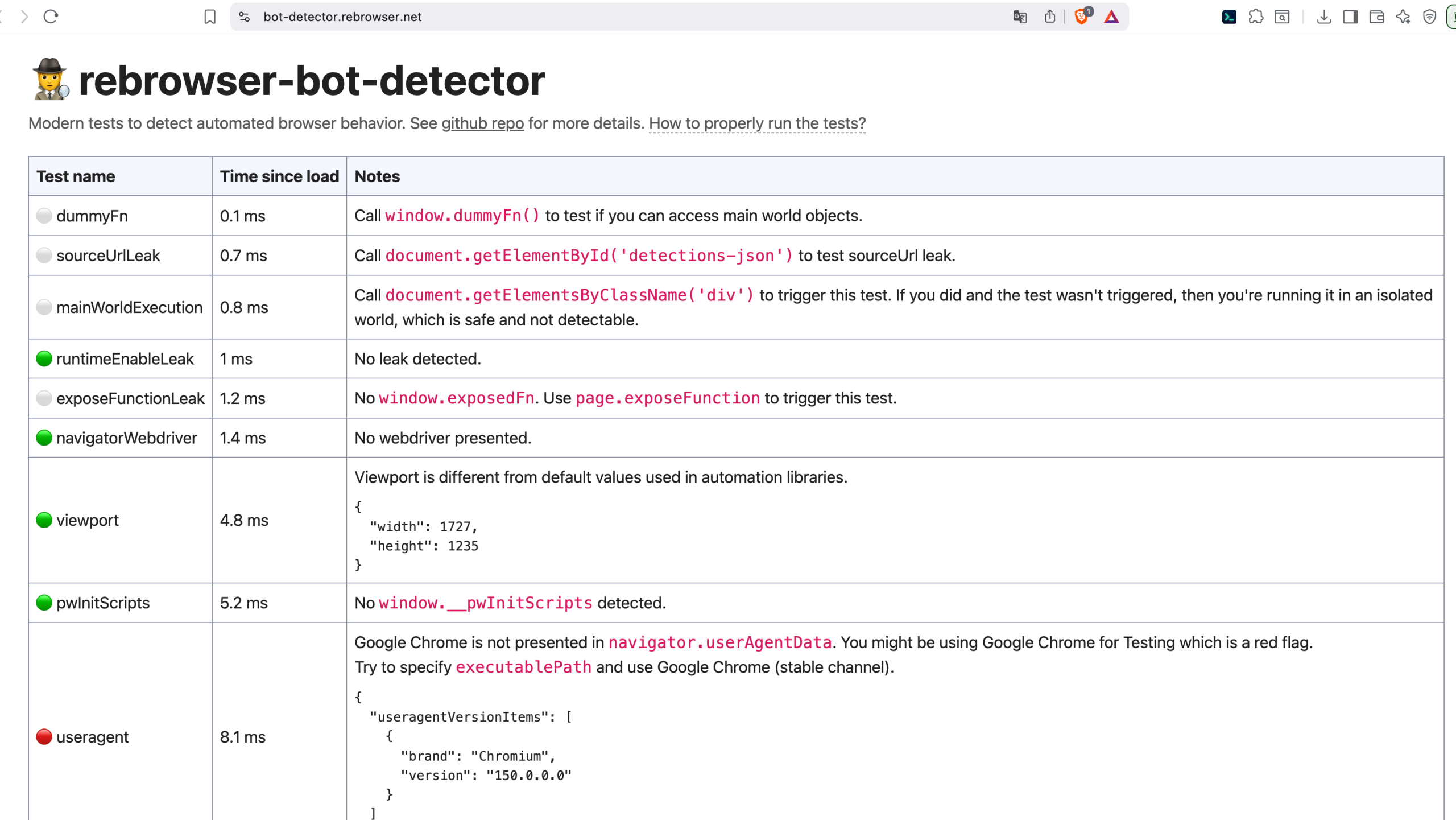Click the gray status dot for sourceUrlLeak

tap(44, 256)
